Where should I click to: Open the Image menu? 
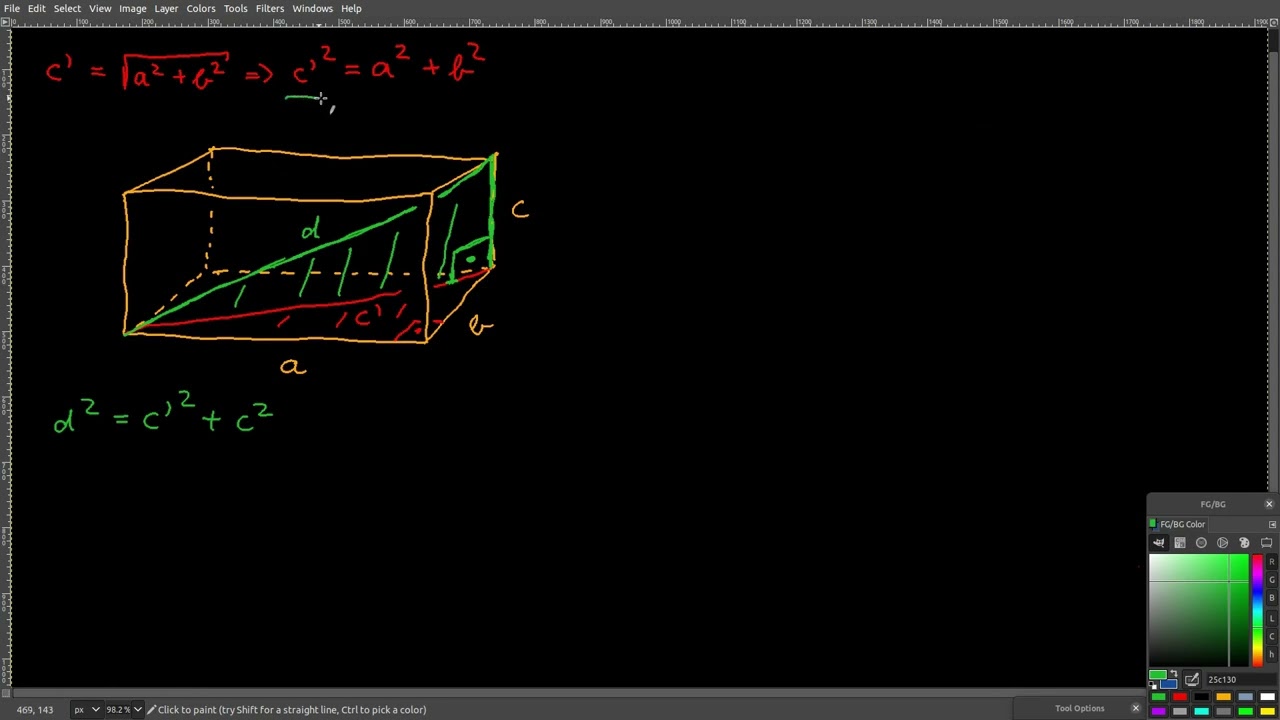[133, 8]
